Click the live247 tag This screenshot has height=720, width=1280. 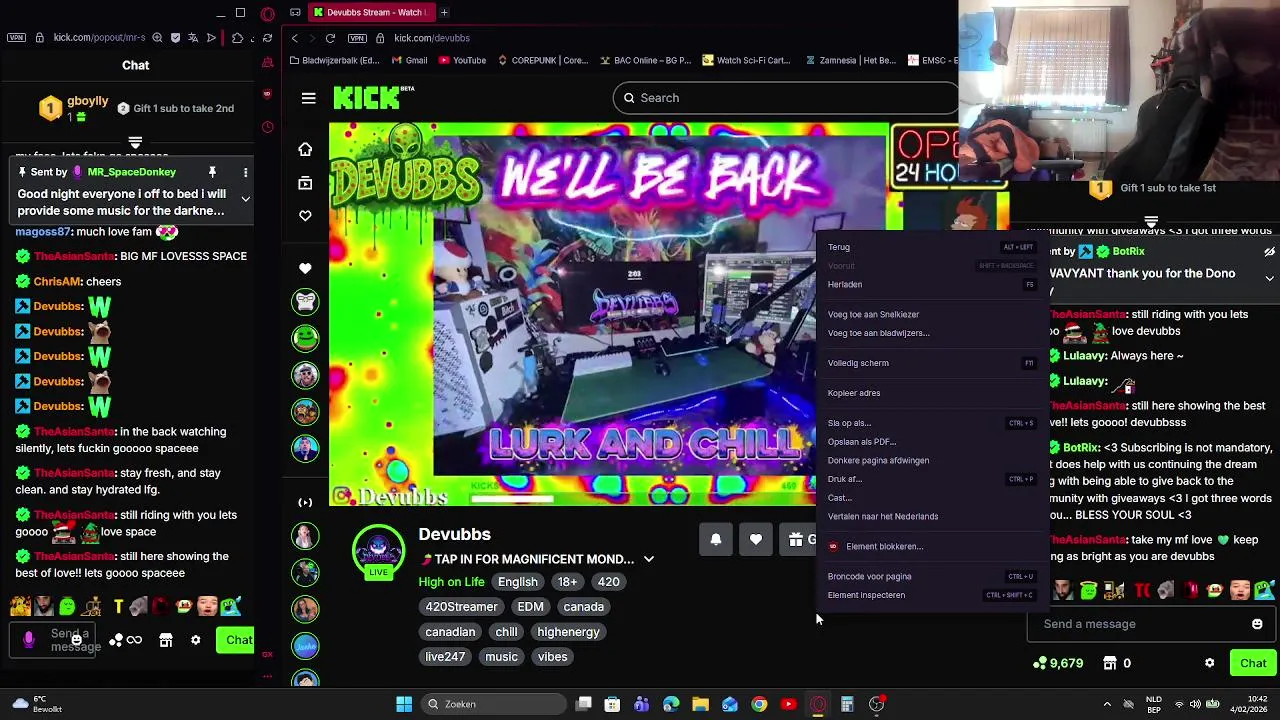point(445,657)
